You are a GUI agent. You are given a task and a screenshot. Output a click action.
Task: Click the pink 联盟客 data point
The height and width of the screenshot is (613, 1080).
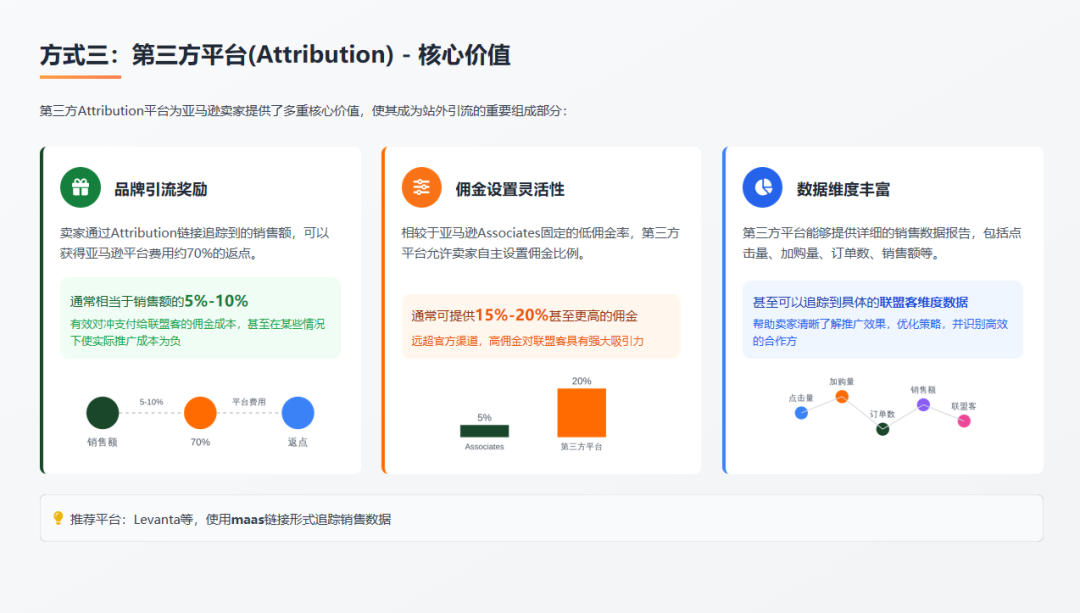[x=964, y=421]
